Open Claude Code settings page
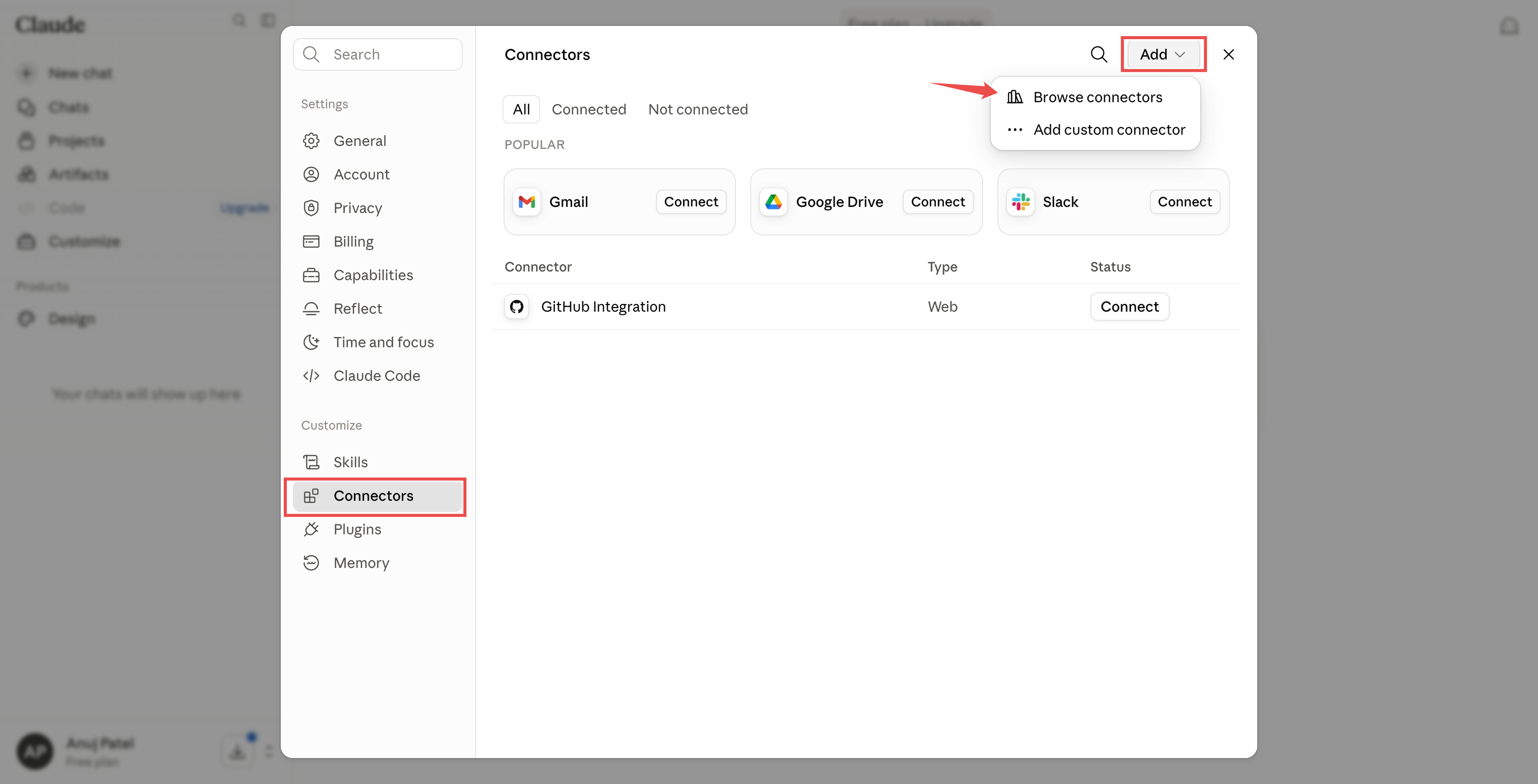 [377, 375]
